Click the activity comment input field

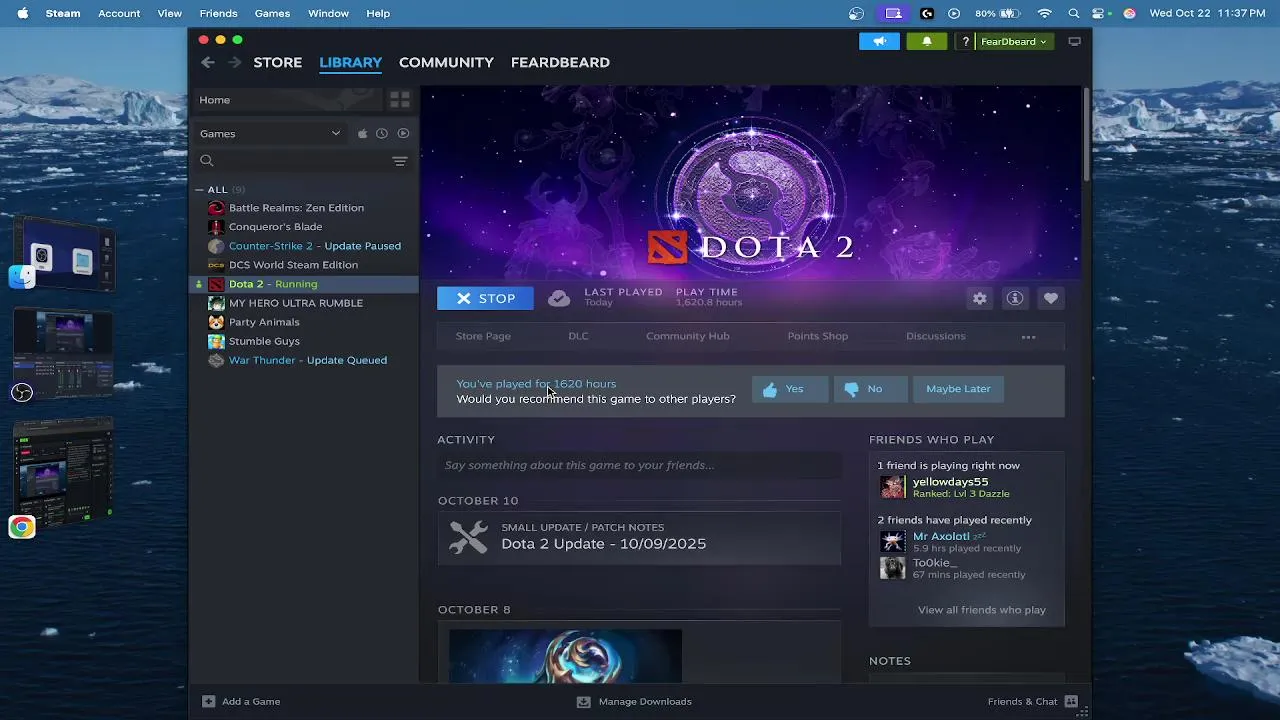[639, 465]
